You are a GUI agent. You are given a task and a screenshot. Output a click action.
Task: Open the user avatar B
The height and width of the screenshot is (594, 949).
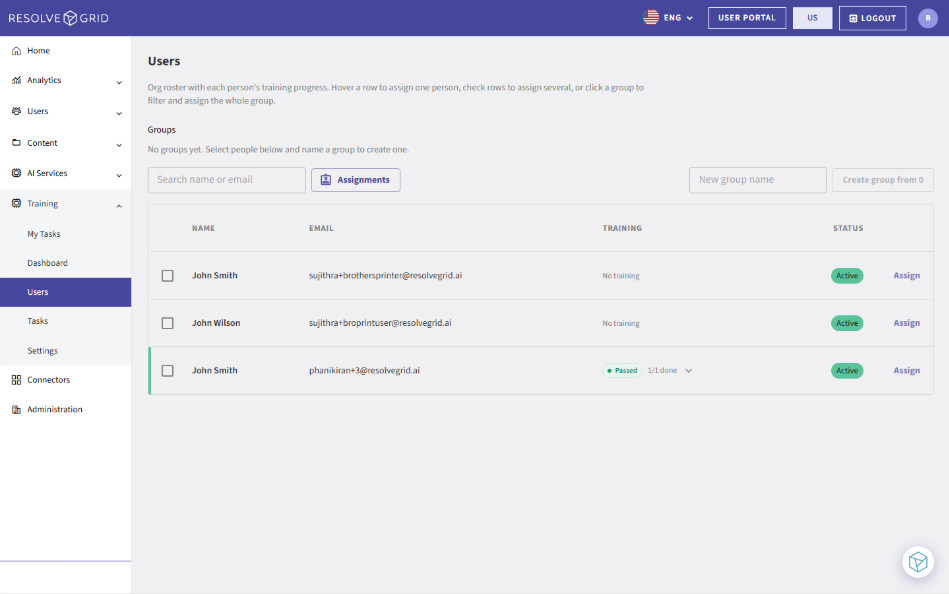click(928, 18)
